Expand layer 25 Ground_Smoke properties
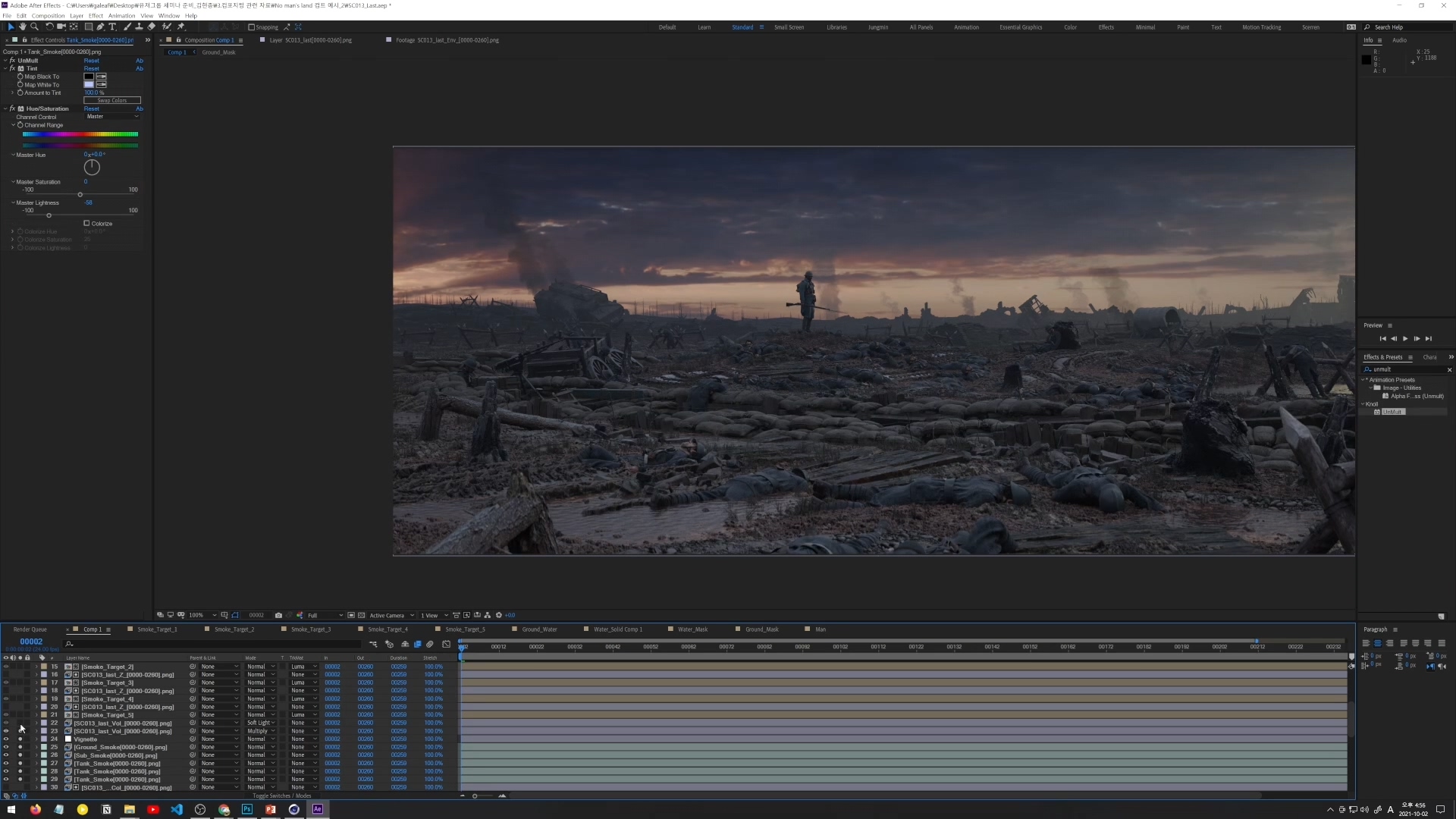The image size is (1456, 819). coord(36,748)
